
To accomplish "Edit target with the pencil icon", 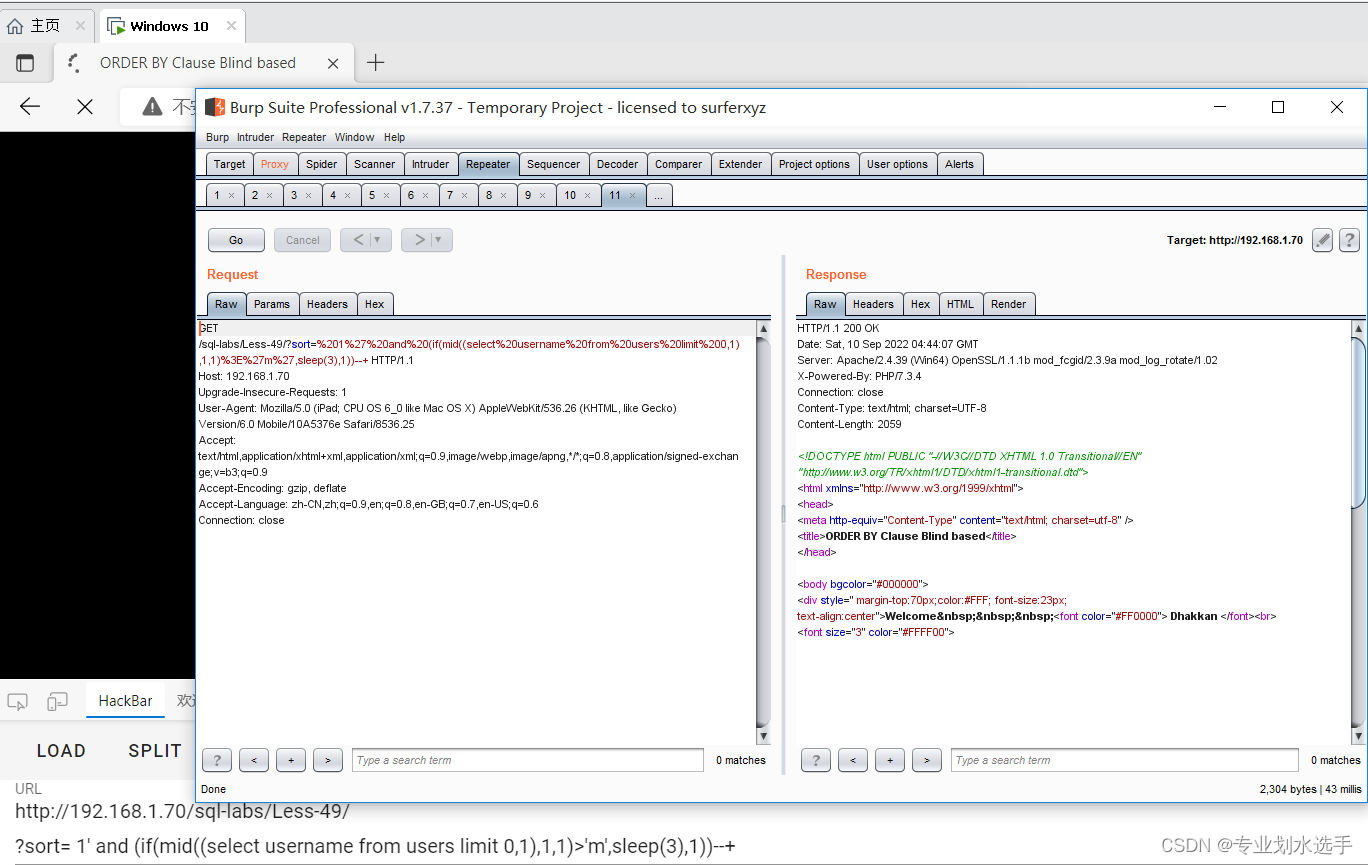I will [x=1322, y=240].
